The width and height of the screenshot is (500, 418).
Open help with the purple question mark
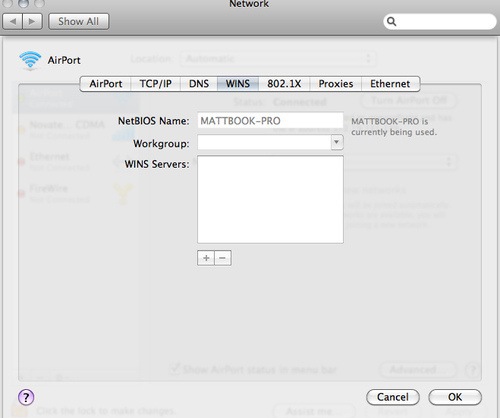[x=26, y=397]
